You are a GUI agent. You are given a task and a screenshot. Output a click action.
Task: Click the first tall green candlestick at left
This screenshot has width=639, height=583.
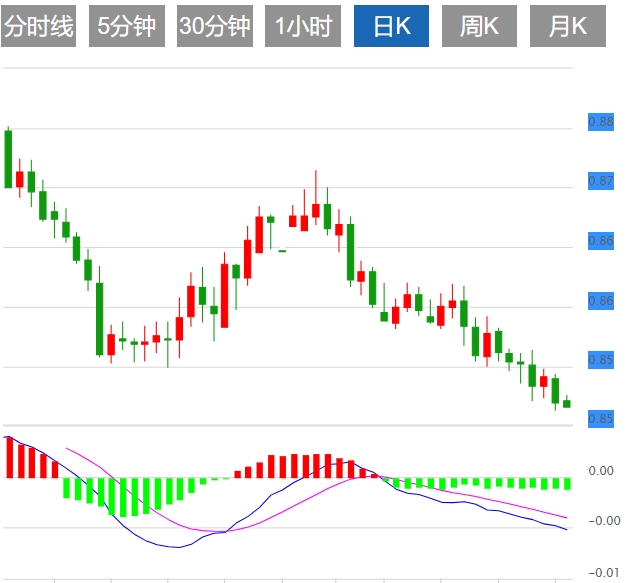8,158
